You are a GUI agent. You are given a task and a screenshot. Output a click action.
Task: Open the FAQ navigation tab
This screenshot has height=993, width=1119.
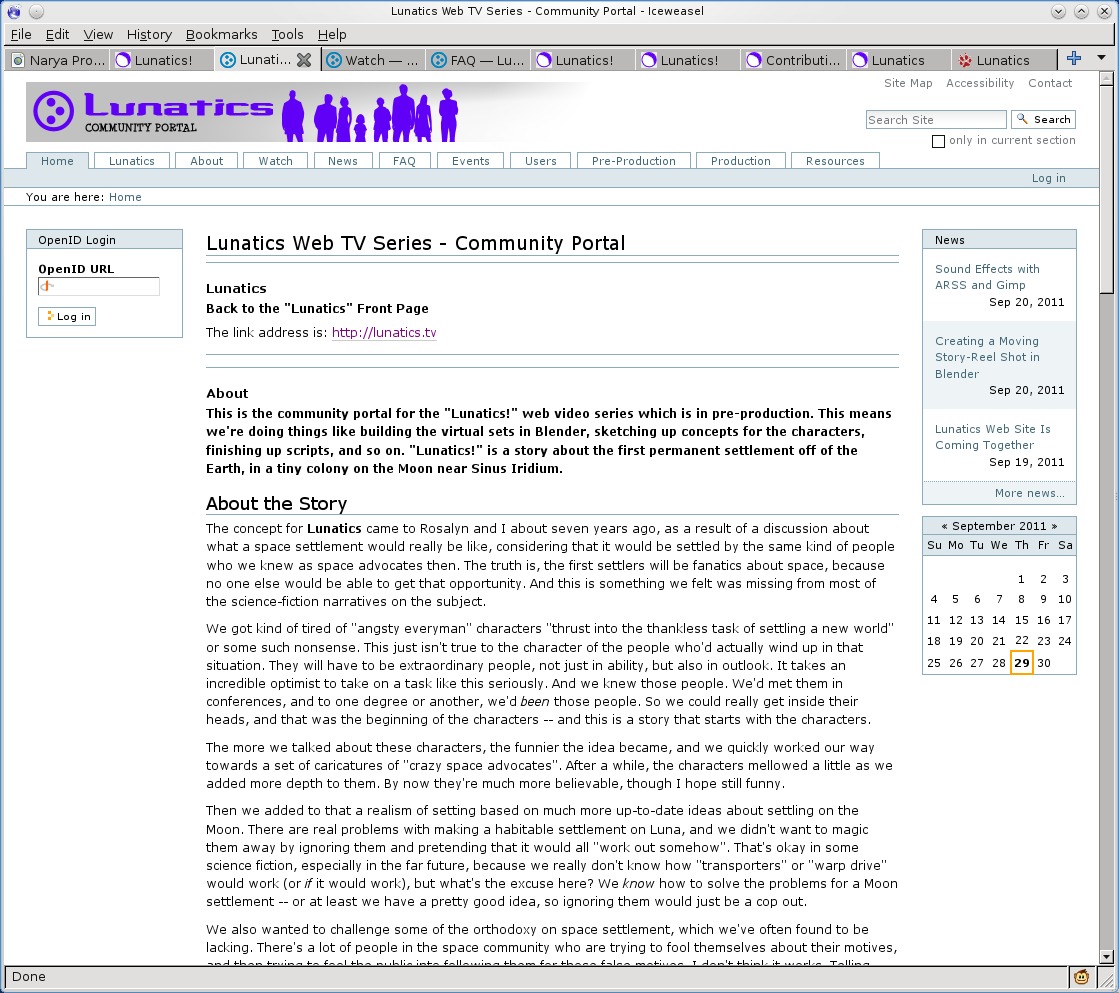coord(404,161)
